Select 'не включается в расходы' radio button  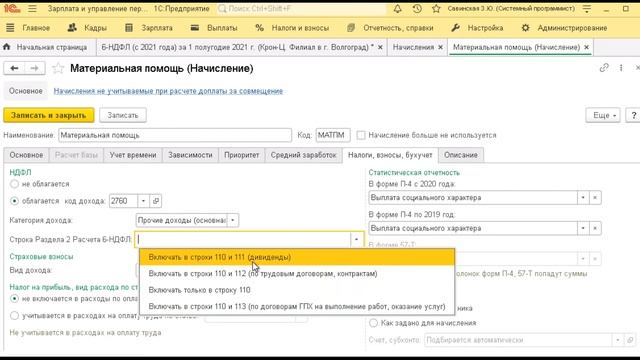(14, 299)
